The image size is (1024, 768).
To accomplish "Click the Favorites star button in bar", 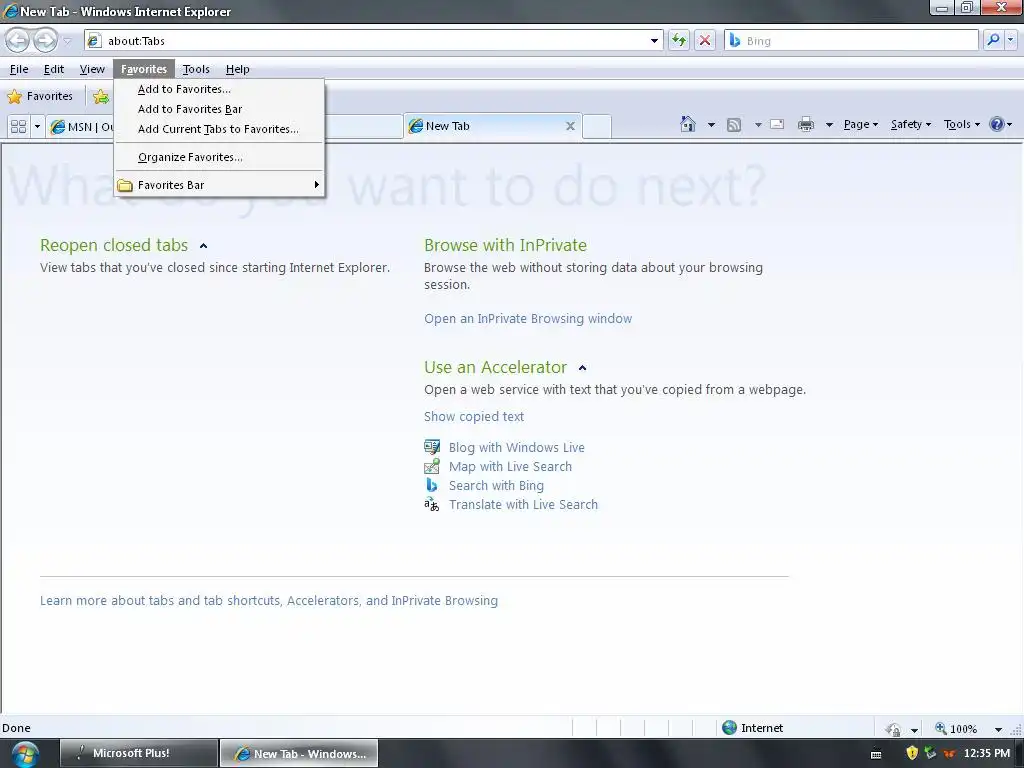I will tap(40, 97).
